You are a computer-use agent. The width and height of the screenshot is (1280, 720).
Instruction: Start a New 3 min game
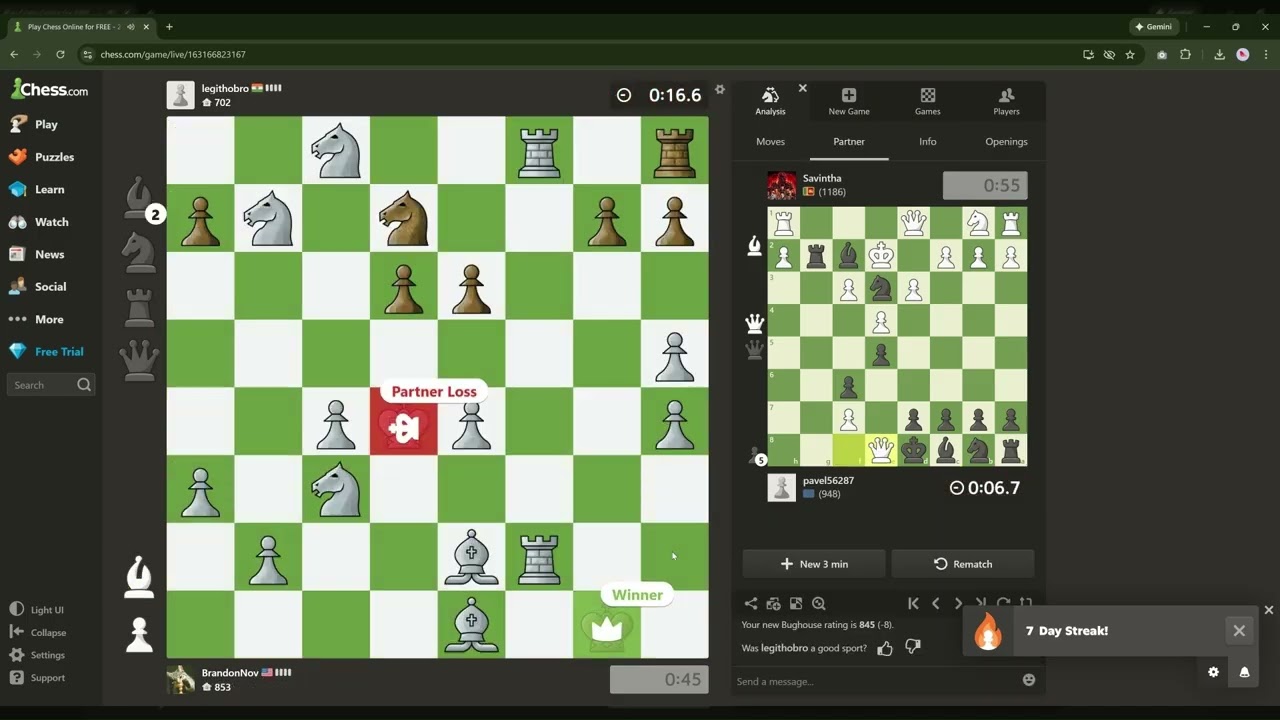click(814, 564)
